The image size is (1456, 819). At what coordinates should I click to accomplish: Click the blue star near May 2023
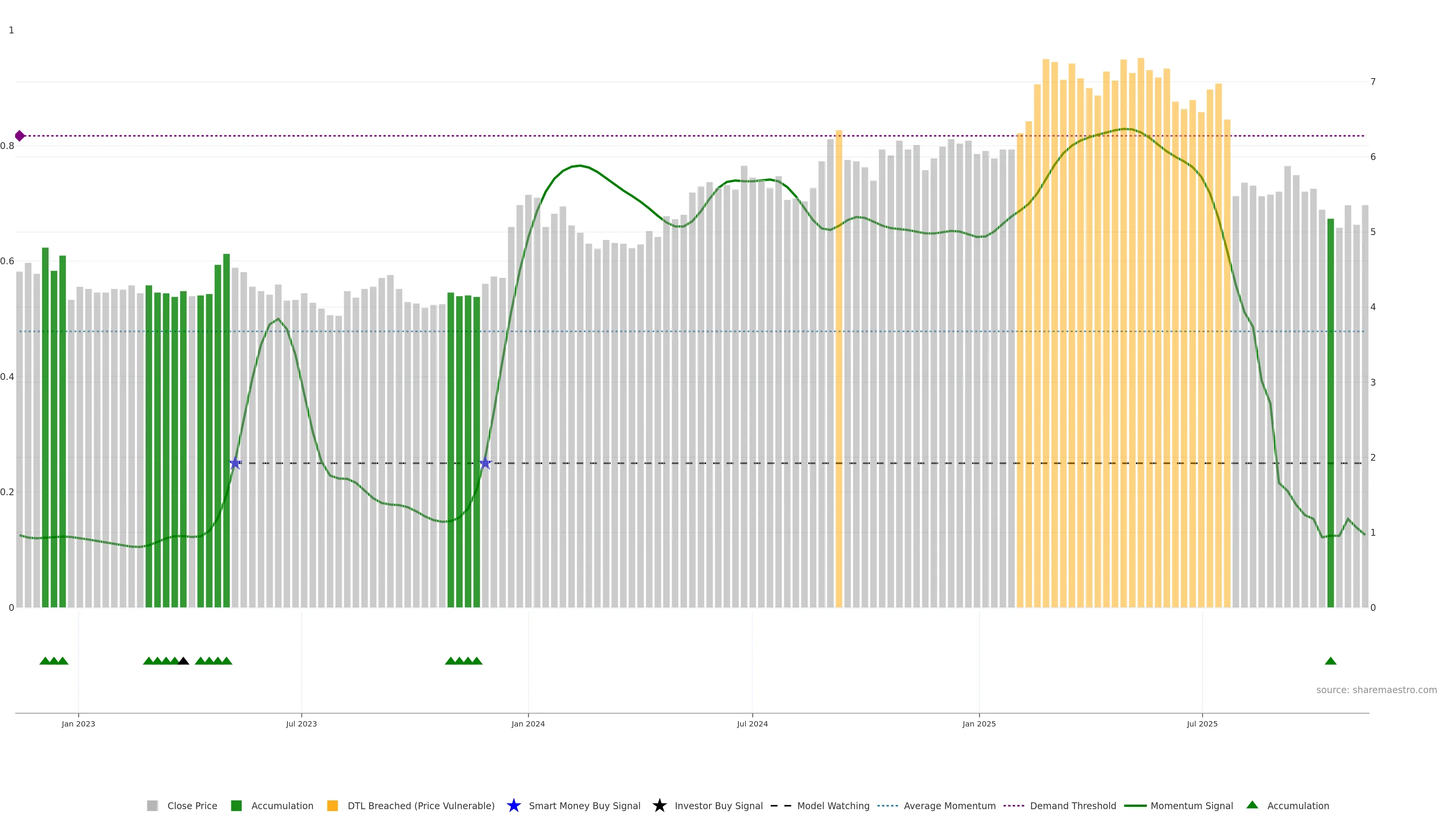(x=235, y=463)
